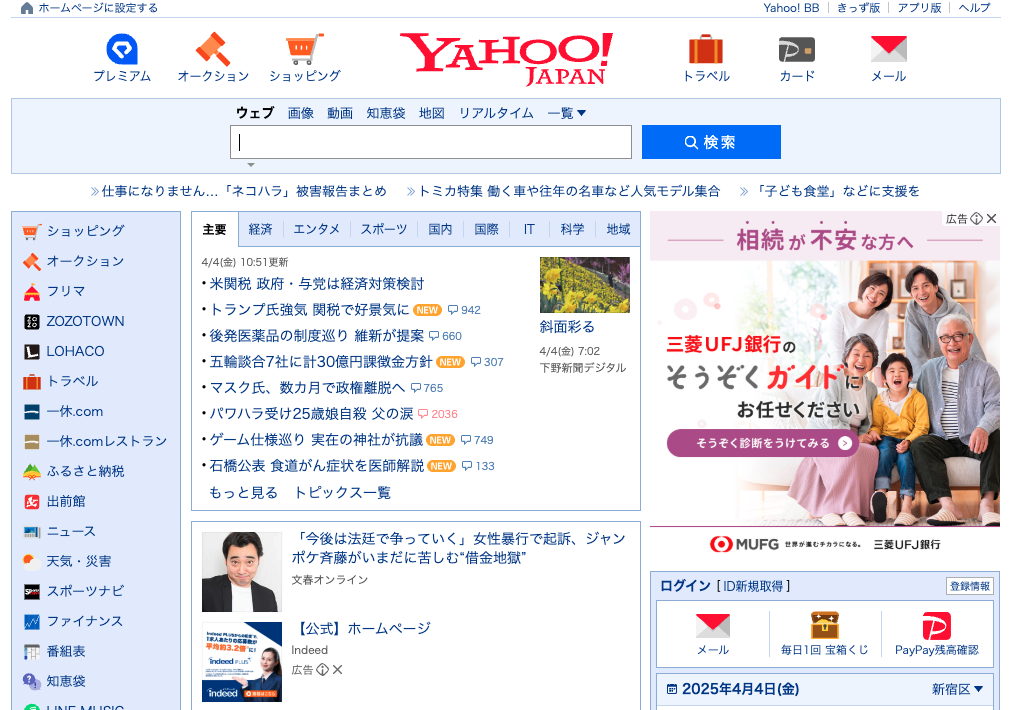
Task: Expand the 一覧 search category dropdown
Action: click(567, 113)
